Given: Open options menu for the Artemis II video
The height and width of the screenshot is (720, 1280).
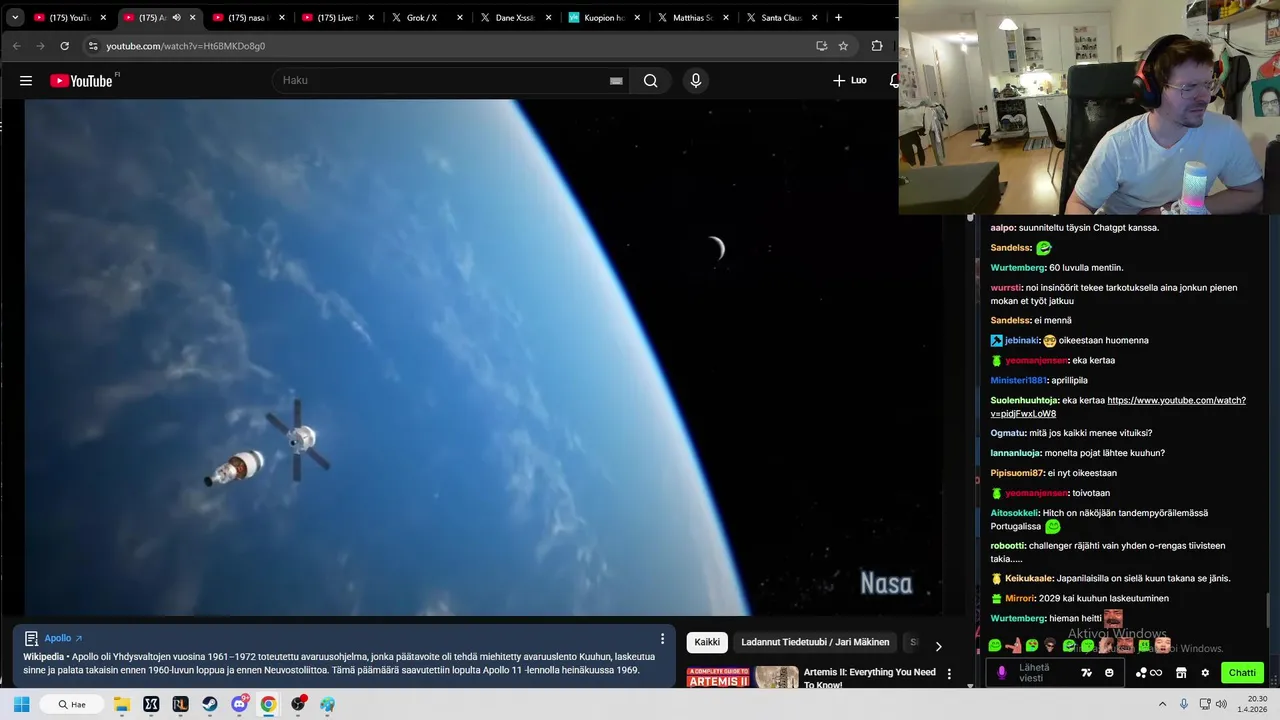Looking at the screenshot, I should 949,674.
